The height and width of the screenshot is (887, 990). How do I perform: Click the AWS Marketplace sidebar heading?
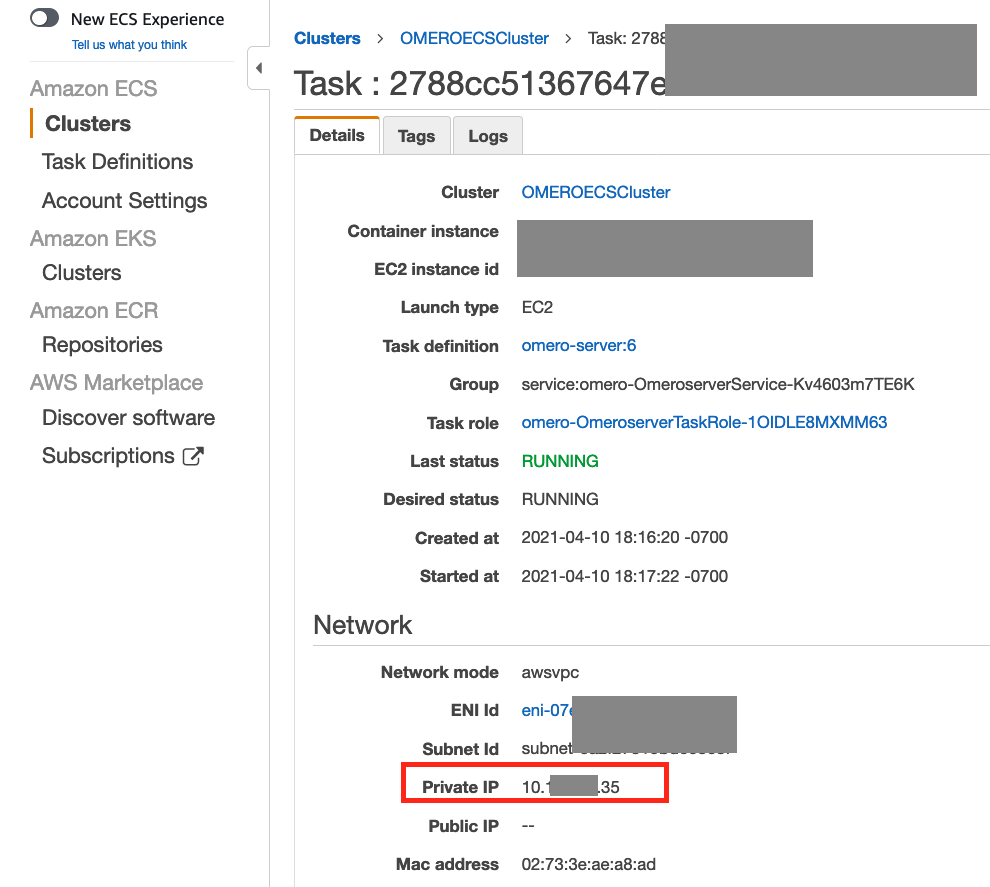pyautogui.click(x=116, y=383)
